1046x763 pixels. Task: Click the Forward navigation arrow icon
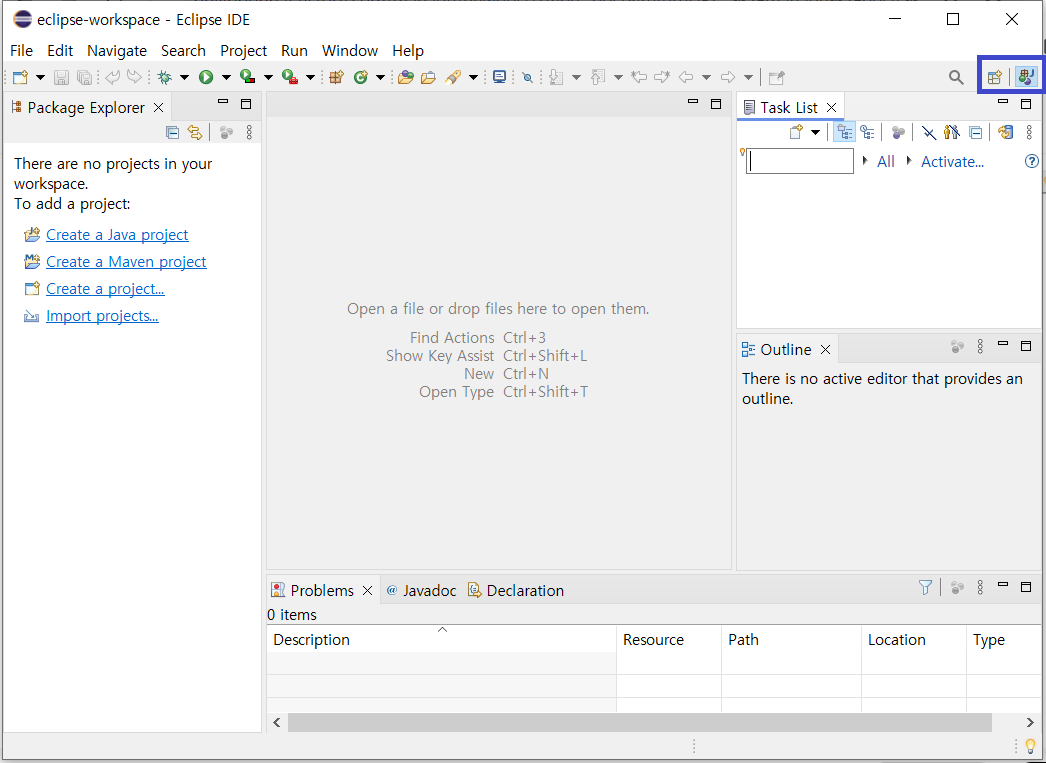coord(728,77)
